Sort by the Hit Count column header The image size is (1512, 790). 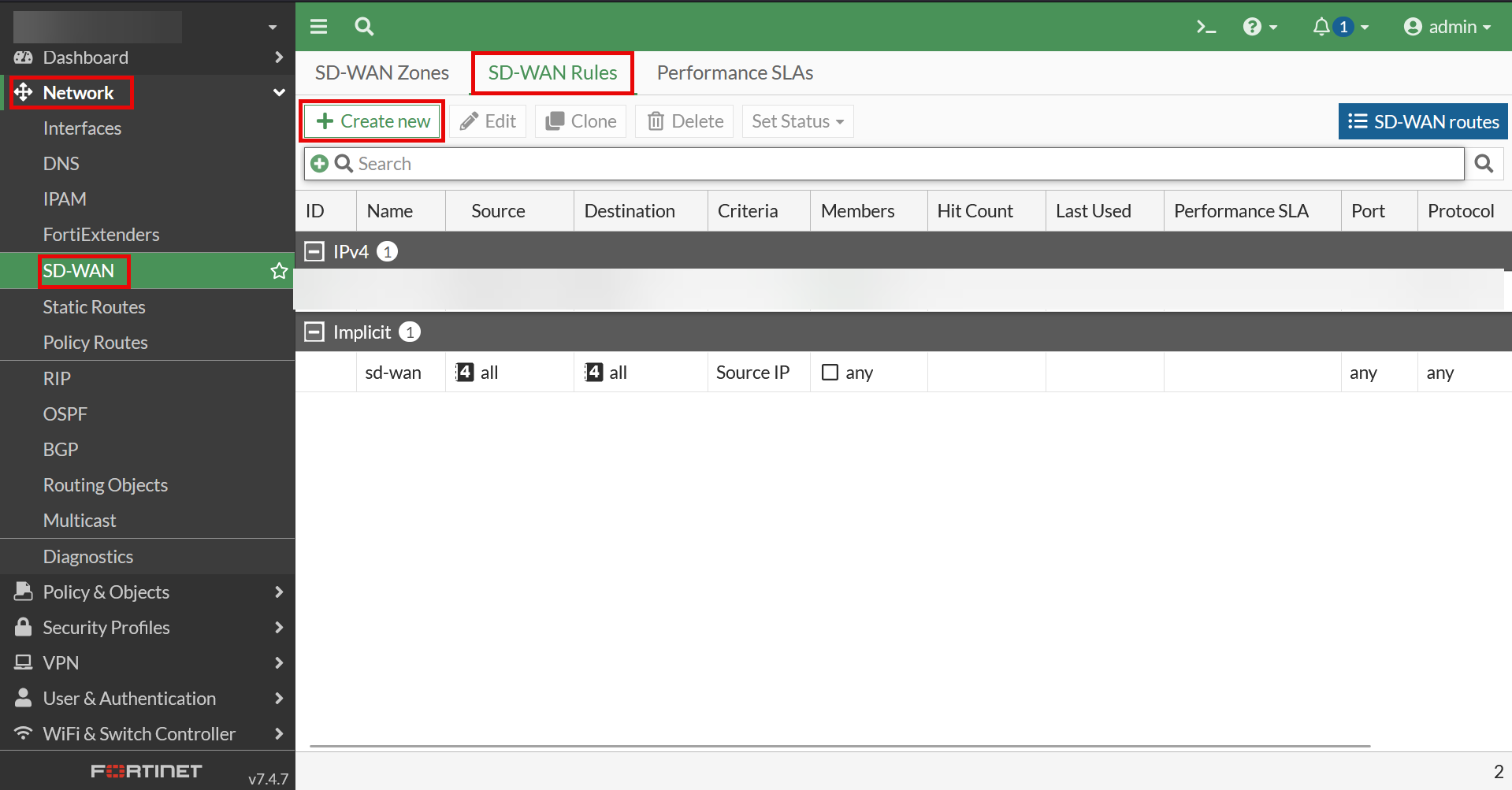tap(975, 211)
